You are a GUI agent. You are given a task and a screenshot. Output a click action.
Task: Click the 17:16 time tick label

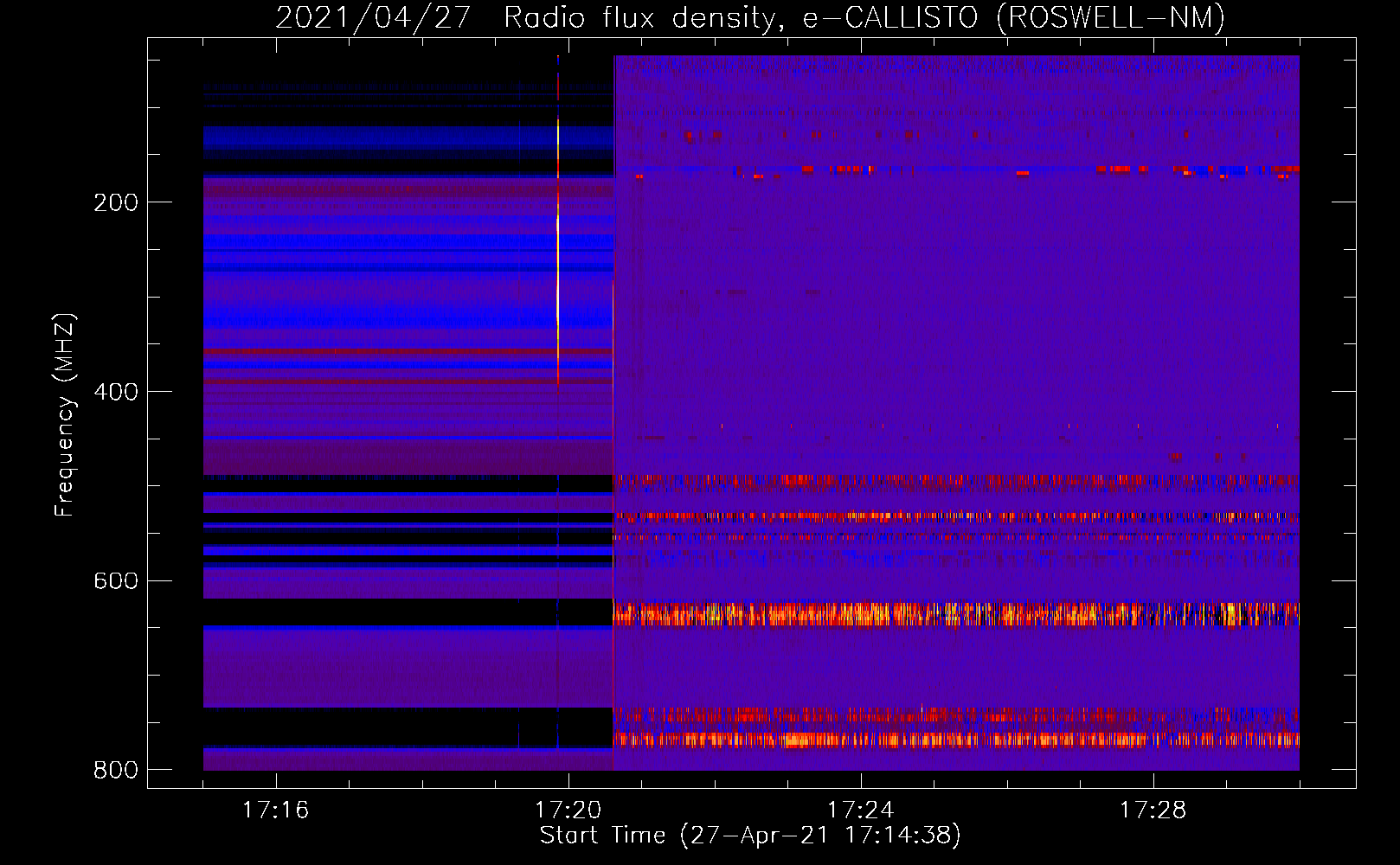click(x=275, y=810)
